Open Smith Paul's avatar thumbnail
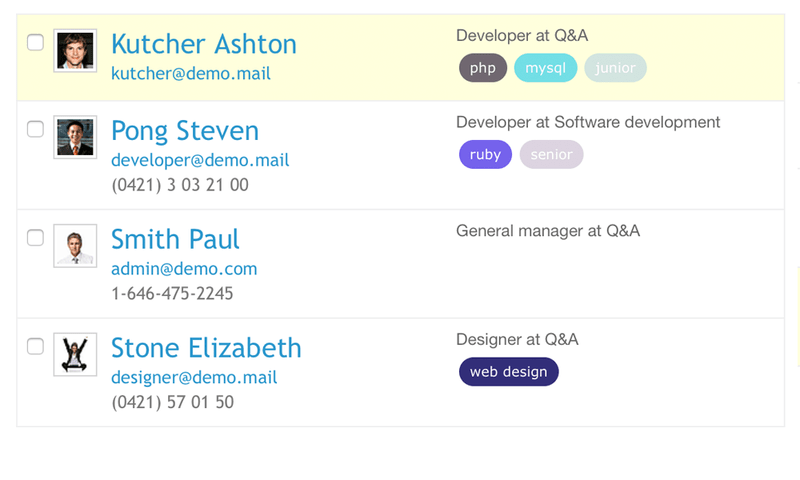The height and width of the screenshot is (480, 800). point(75,245)
